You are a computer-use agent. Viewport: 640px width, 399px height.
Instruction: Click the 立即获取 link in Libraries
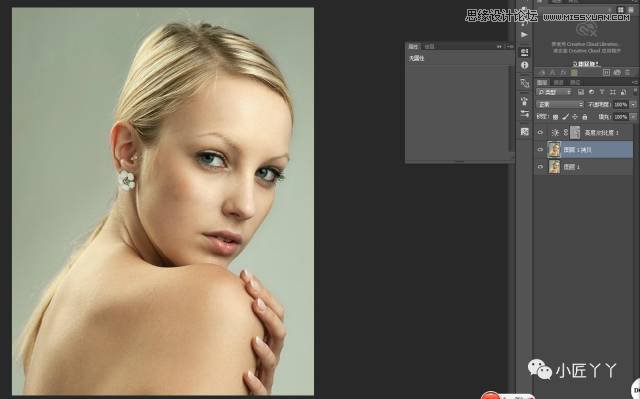(585, 64)
